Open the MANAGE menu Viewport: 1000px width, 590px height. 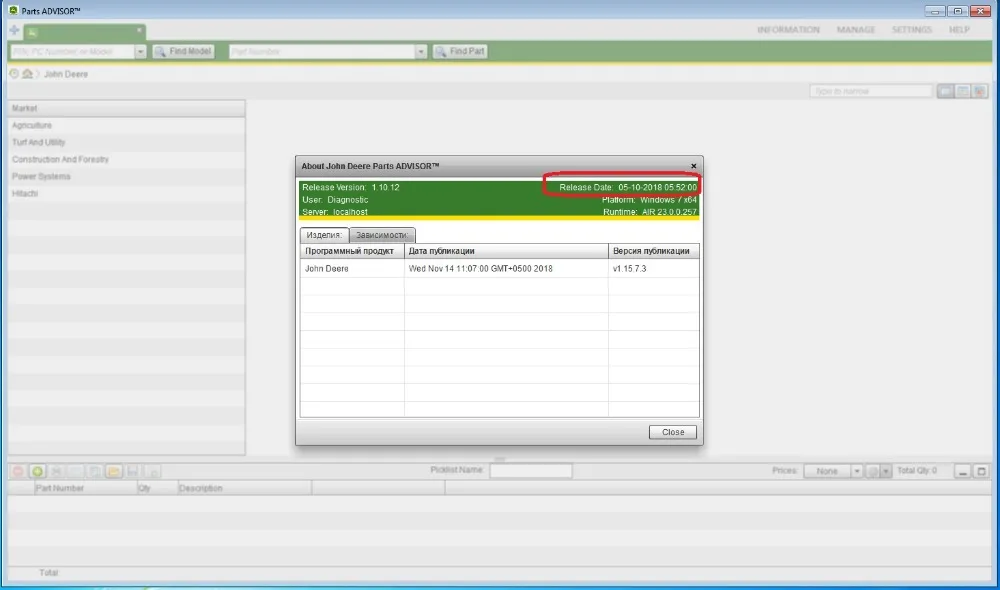click(x=856, y=30)
